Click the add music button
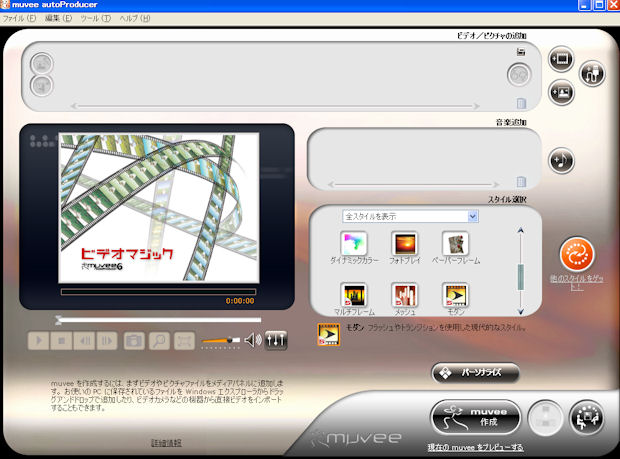 click(561, 160)
